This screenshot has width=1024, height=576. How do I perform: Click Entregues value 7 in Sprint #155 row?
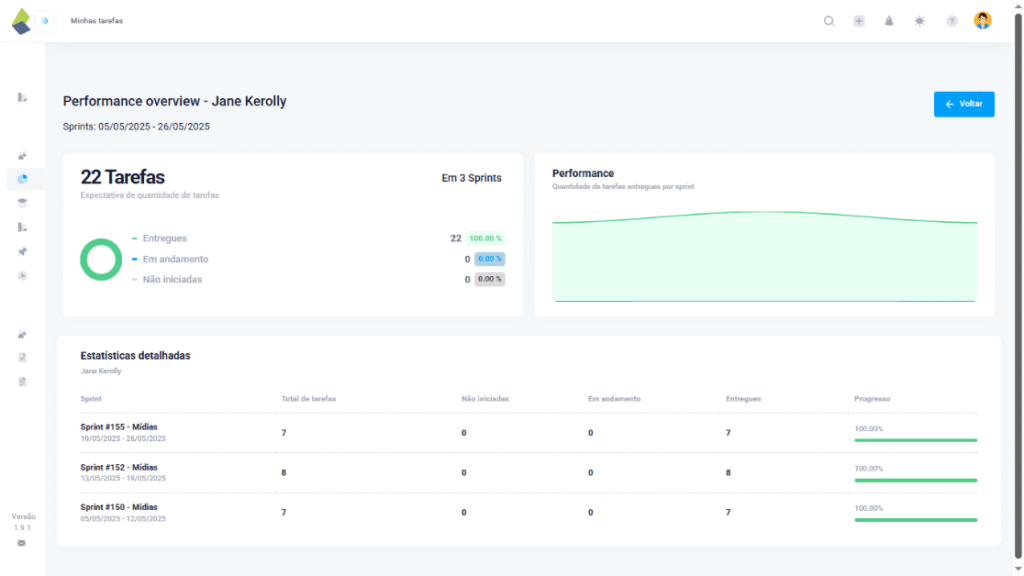tap(728, 433)
